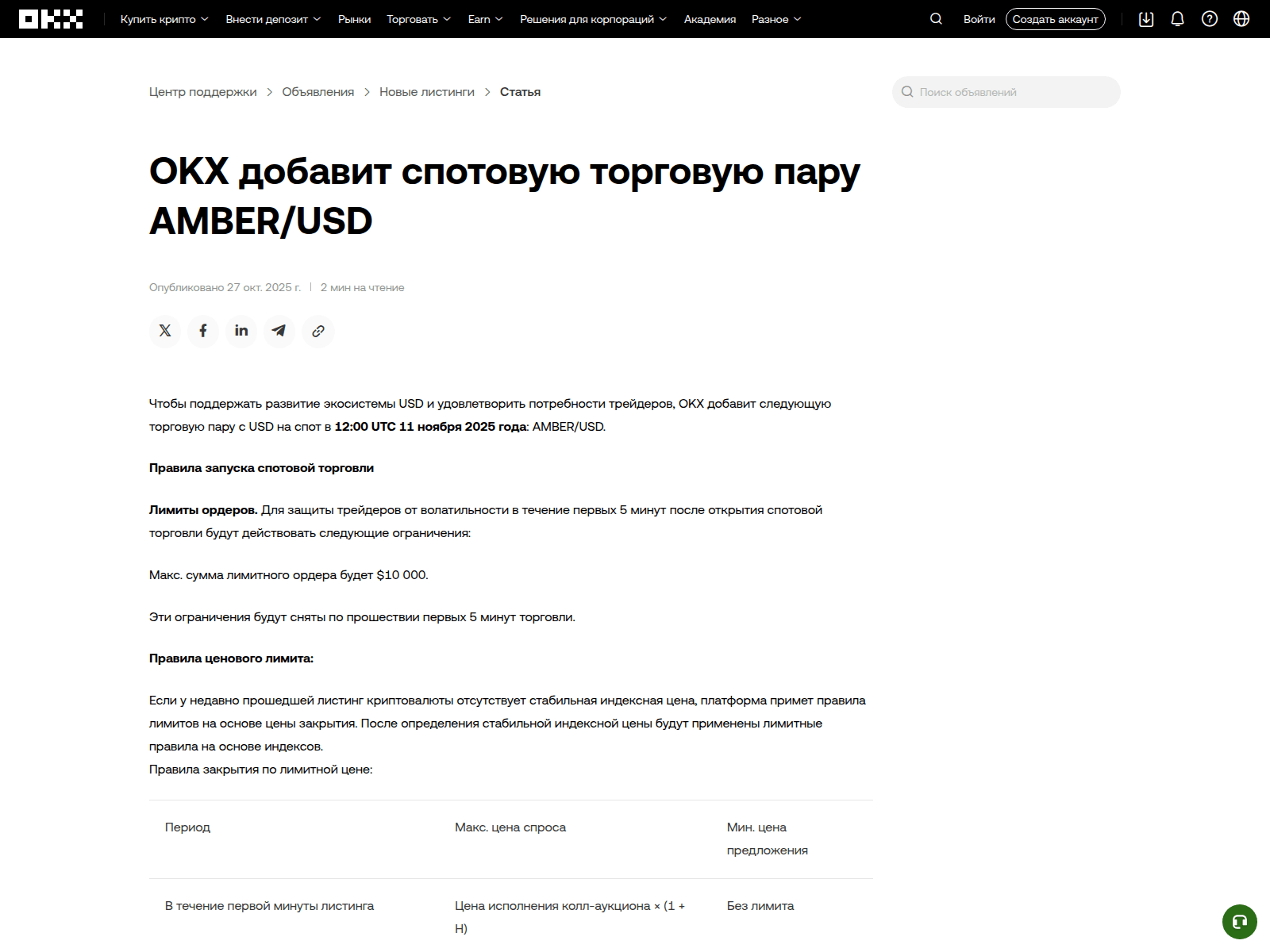1270x952 pixels.
Task: Expand the Торговать menu
Action: 418,19
